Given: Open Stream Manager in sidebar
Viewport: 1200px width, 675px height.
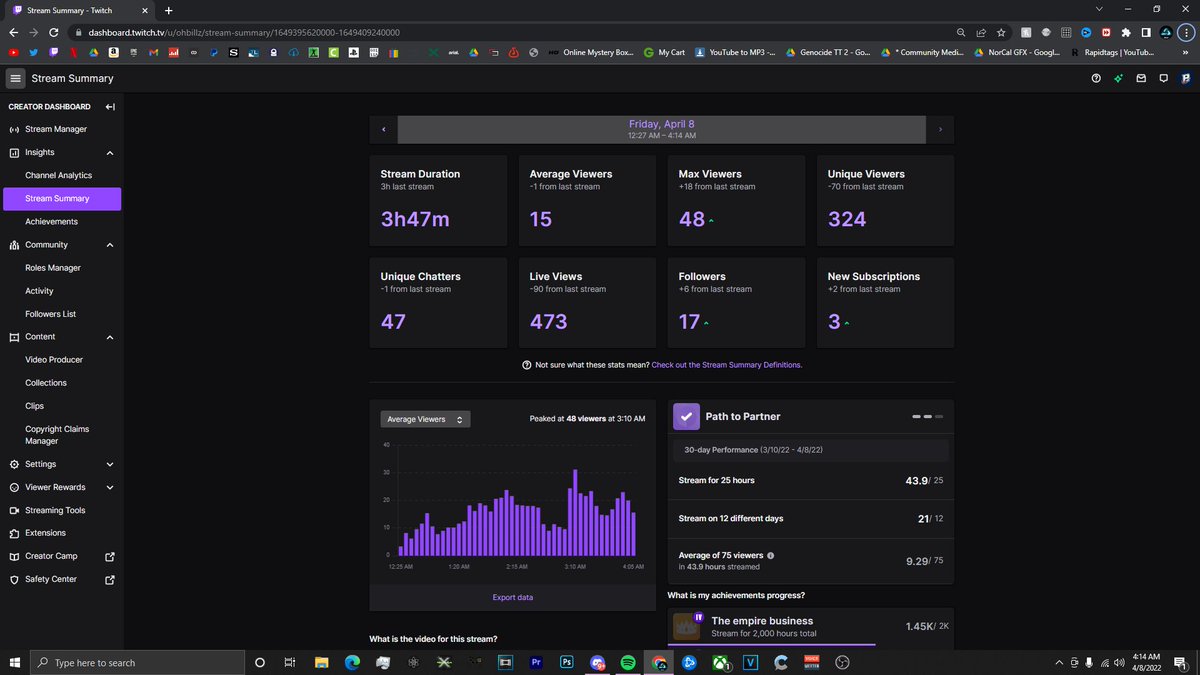Looking at the screenshot, I should pos(56,129).
